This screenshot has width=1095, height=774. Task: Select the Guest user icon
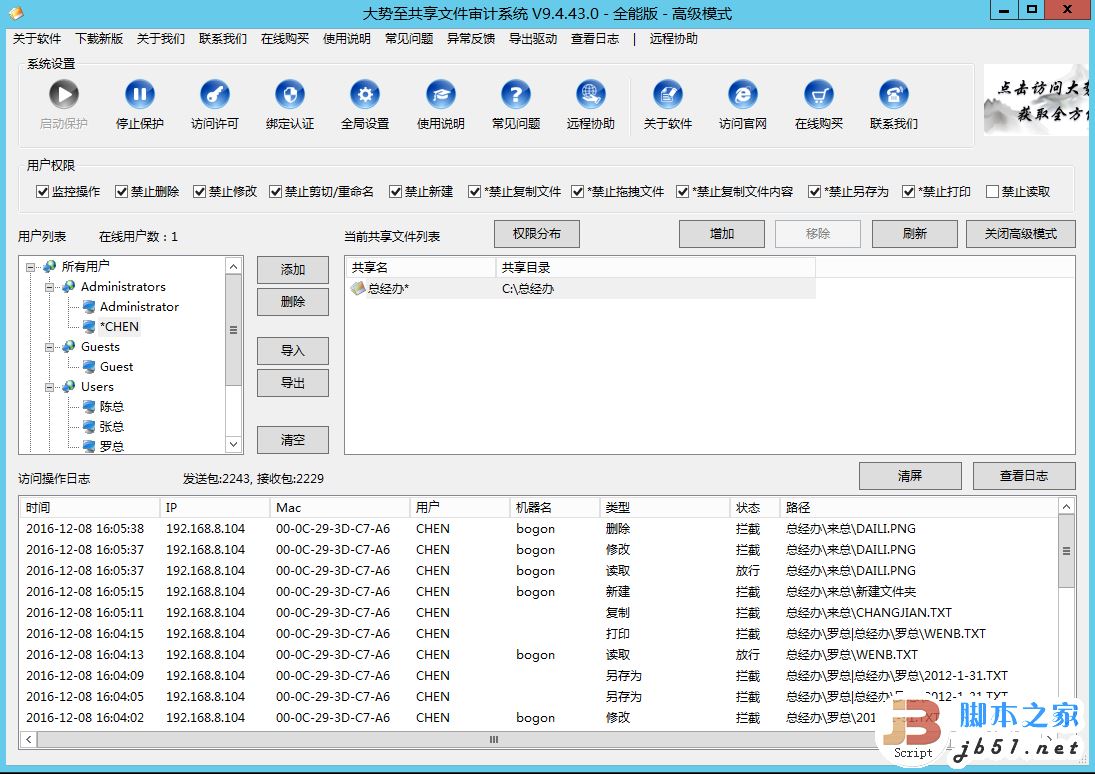pos(89,367)
